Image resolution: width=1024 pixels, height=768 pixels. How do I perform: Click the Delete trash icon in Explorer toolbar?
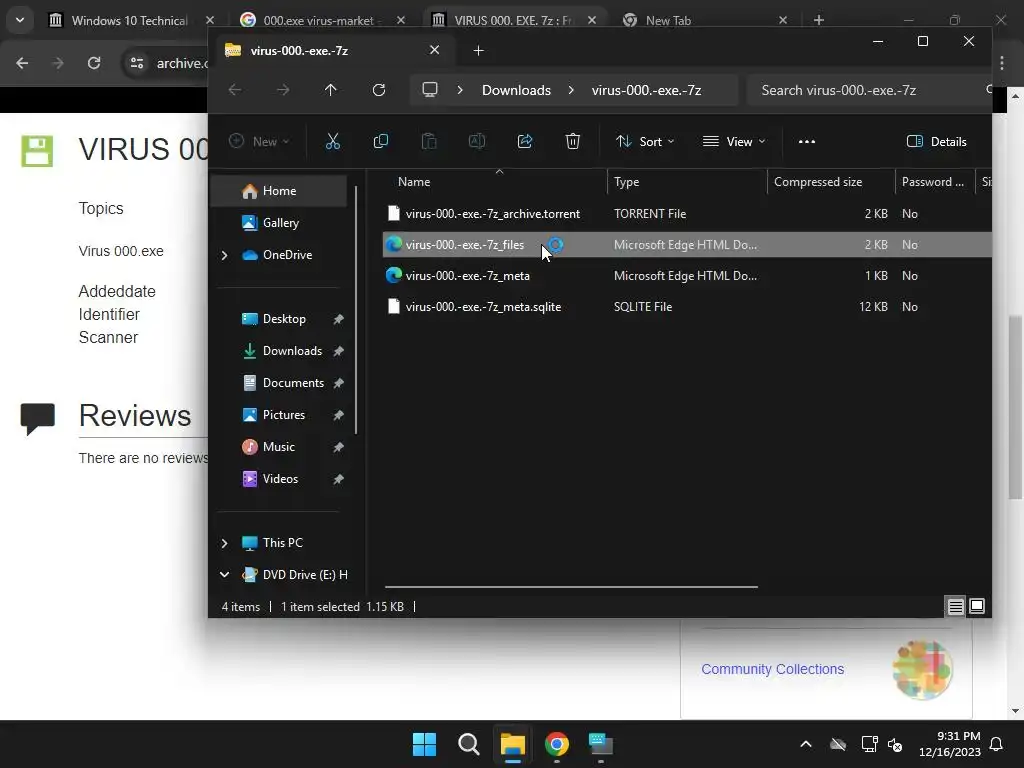click(x=573, y=141)
